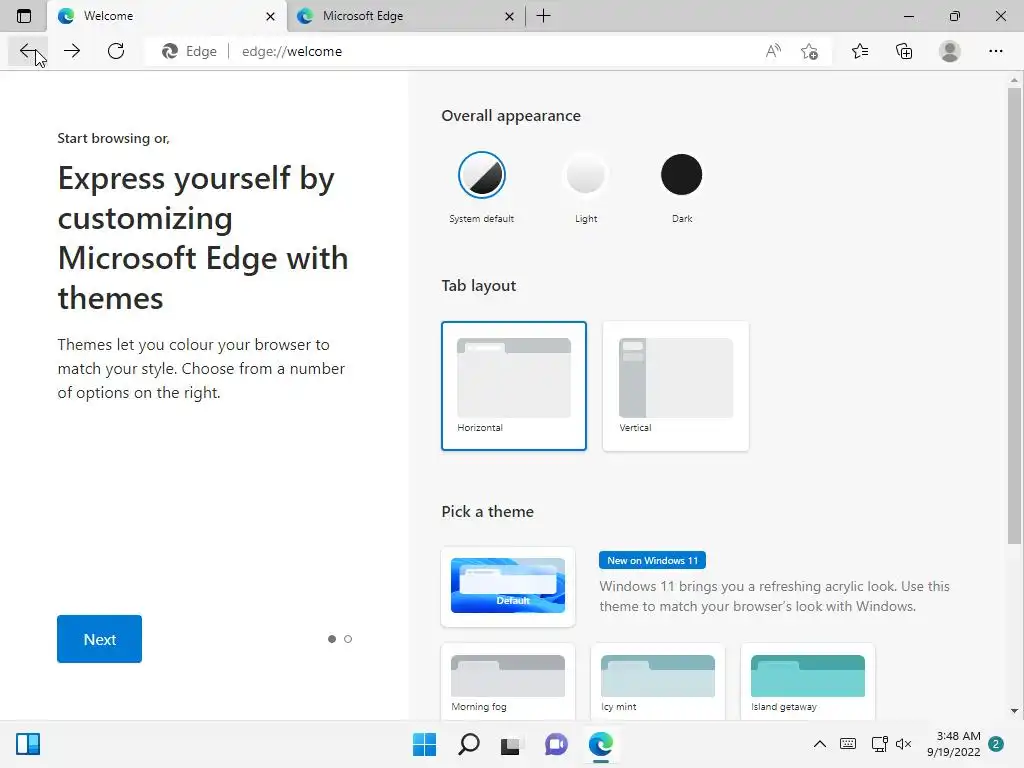Screen dimensions: 1024x768
Task: Open a new tab with plus button
Action: coord(543,16)
